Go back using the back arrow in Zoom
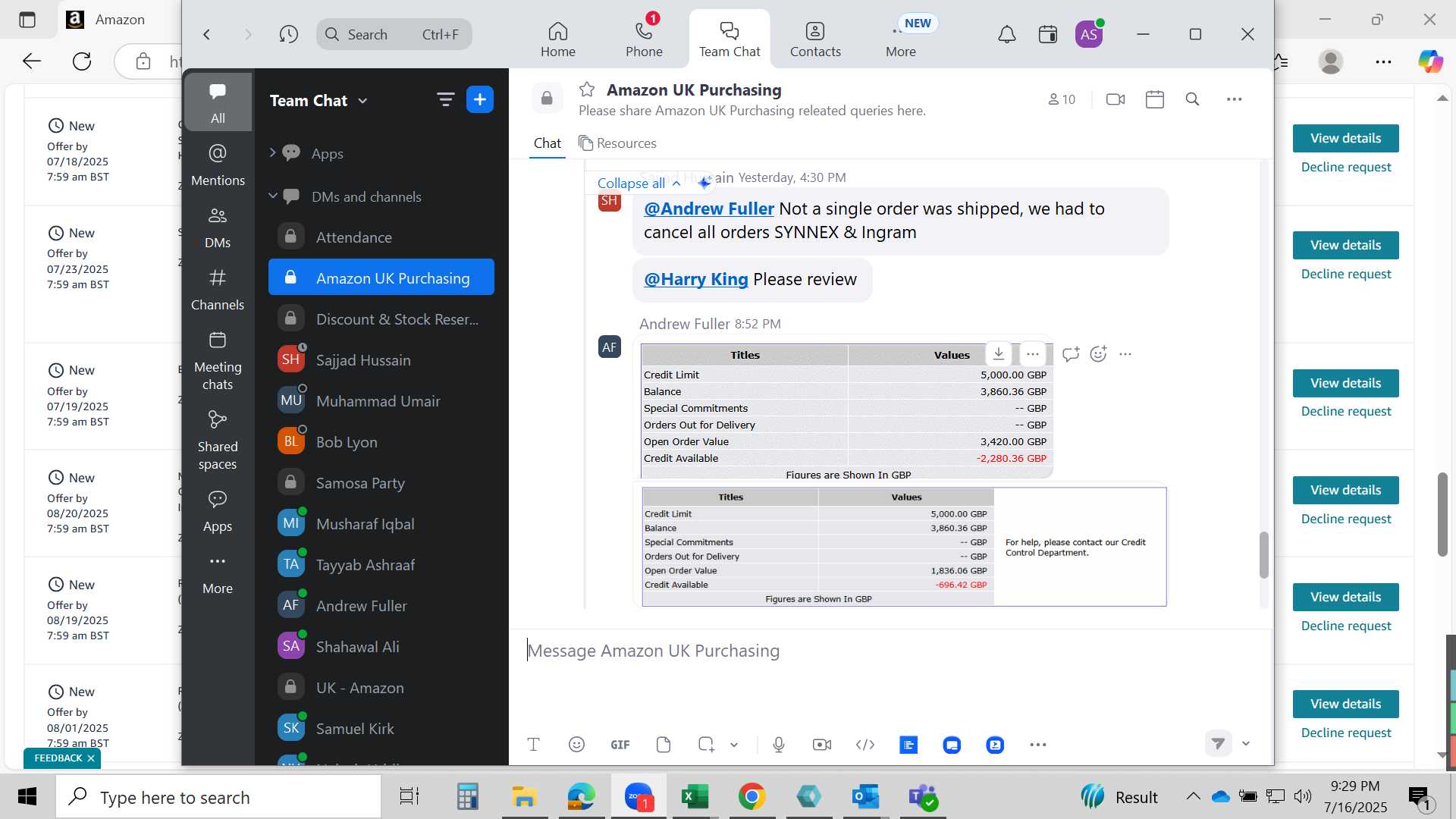 point(206,34)
